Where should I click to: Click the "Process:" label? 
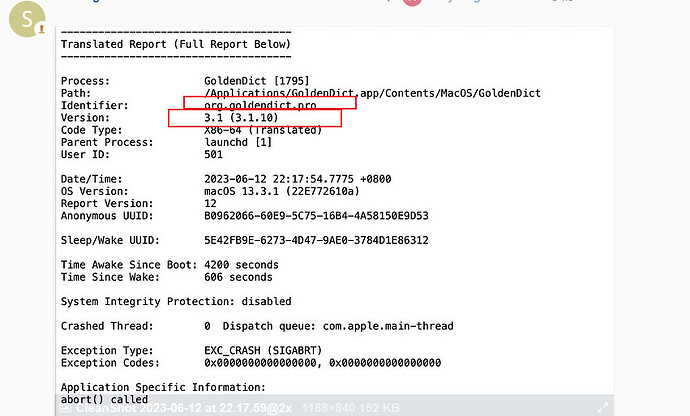pyautogui.click(x=85, y=81)
